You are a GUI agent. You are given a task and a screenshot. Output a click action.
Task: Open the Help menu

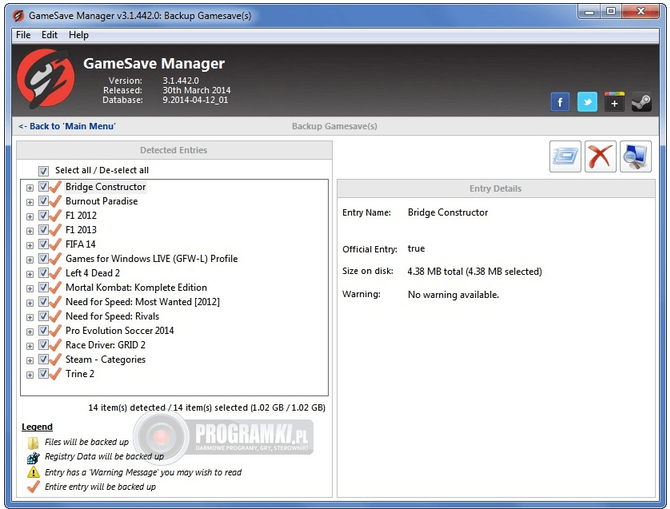point(79,35)
